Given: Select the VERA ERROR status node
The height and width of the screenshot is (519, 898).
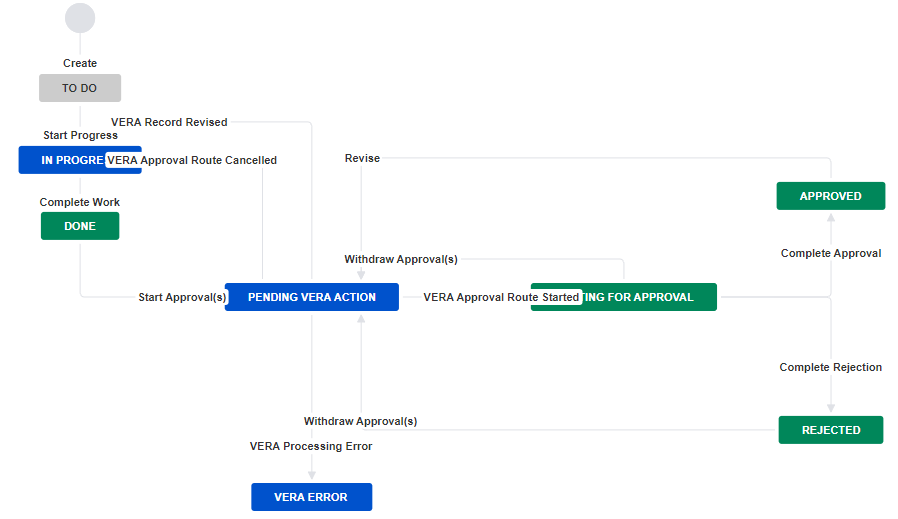Looking at the screenshot, I should 311,497.
